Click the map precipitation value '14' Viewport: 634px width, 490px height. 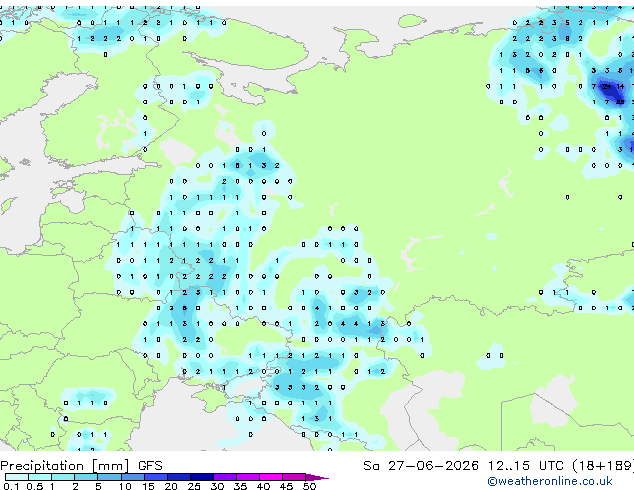click(620, 87)
